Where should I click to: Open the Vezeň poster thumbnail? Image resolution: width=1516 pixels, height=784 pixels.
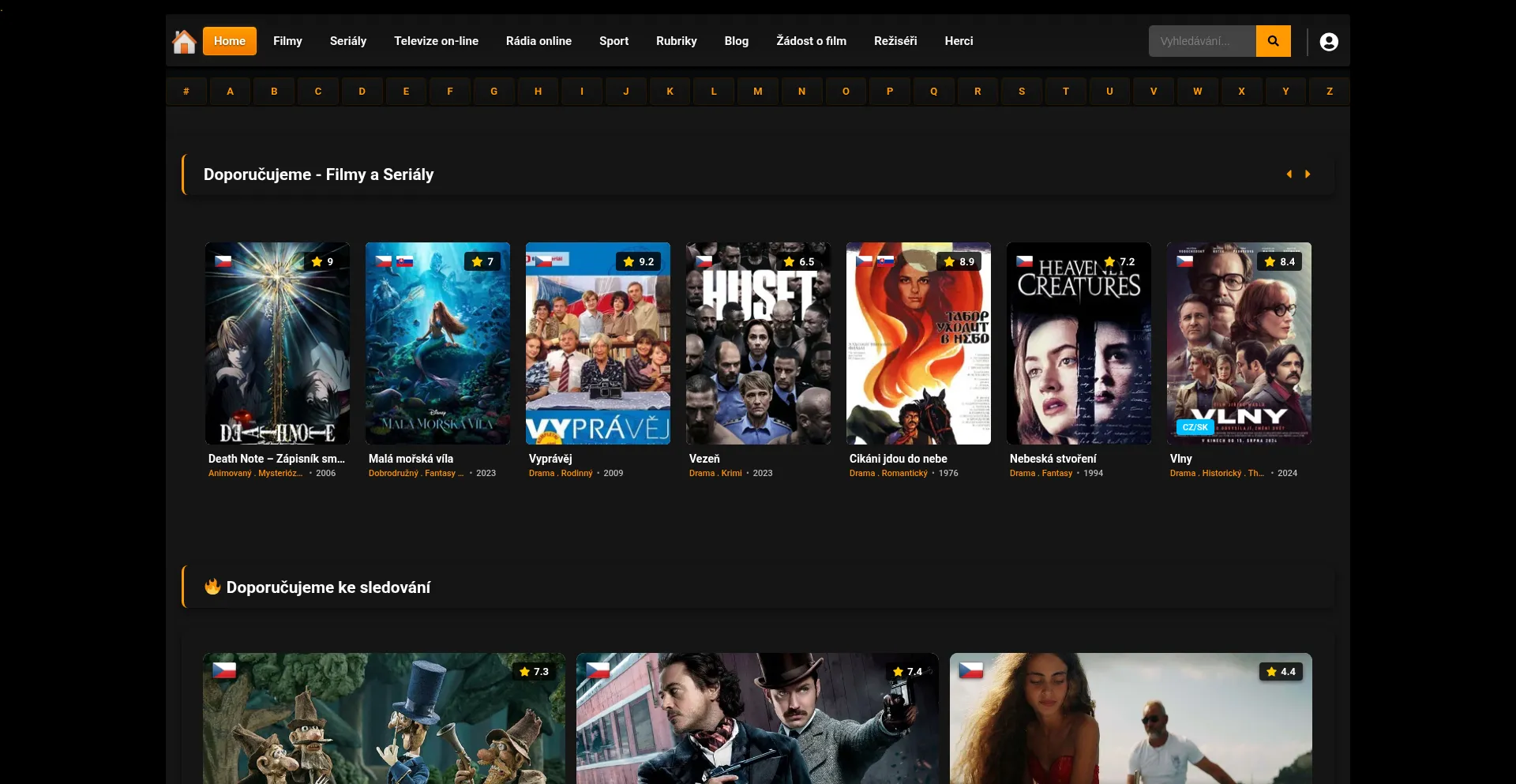tap(758, 343)
